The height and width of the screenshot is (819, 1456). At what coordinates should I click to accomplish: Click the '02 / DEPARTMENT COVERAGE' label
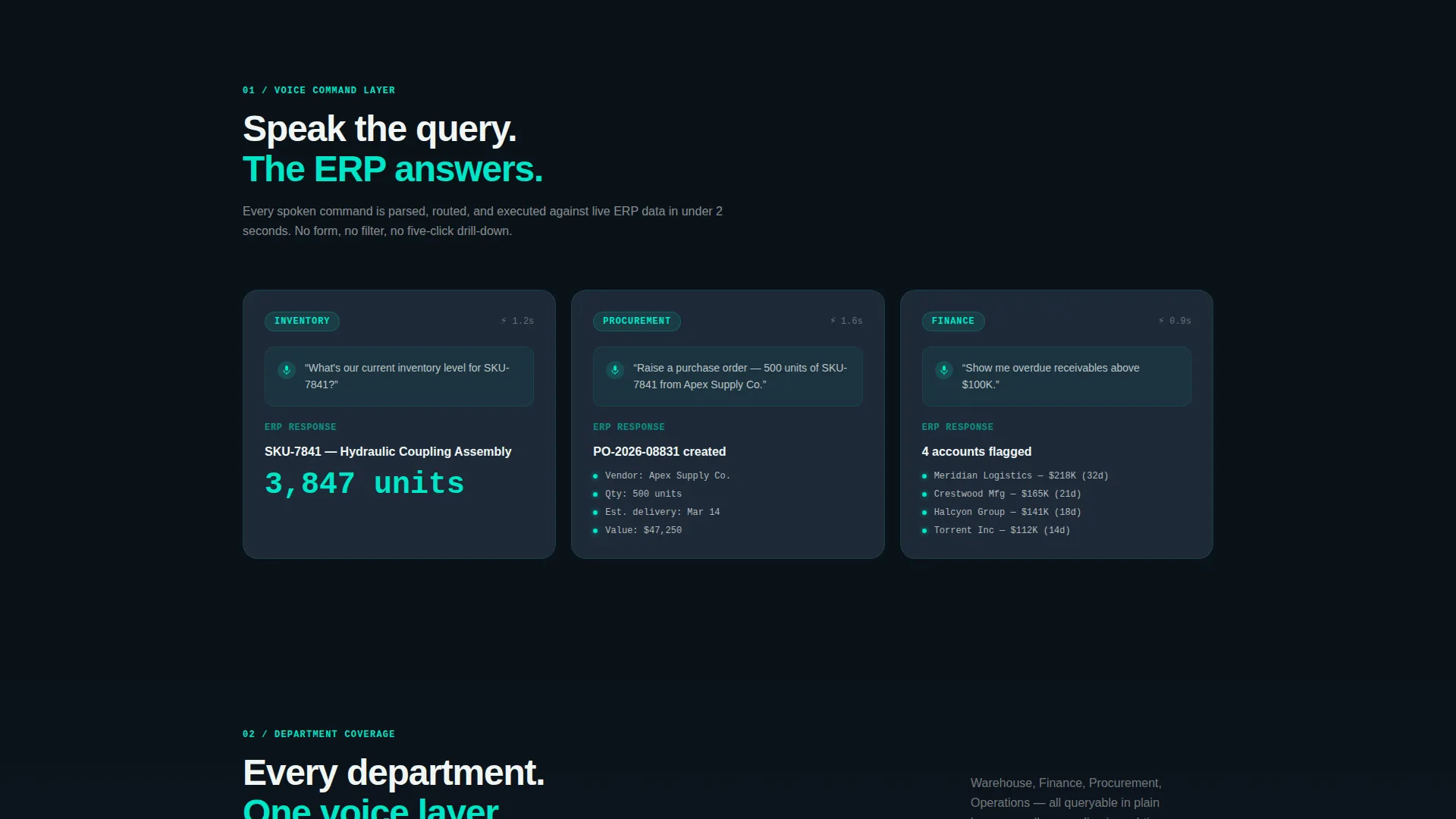[x=318, y=734]
